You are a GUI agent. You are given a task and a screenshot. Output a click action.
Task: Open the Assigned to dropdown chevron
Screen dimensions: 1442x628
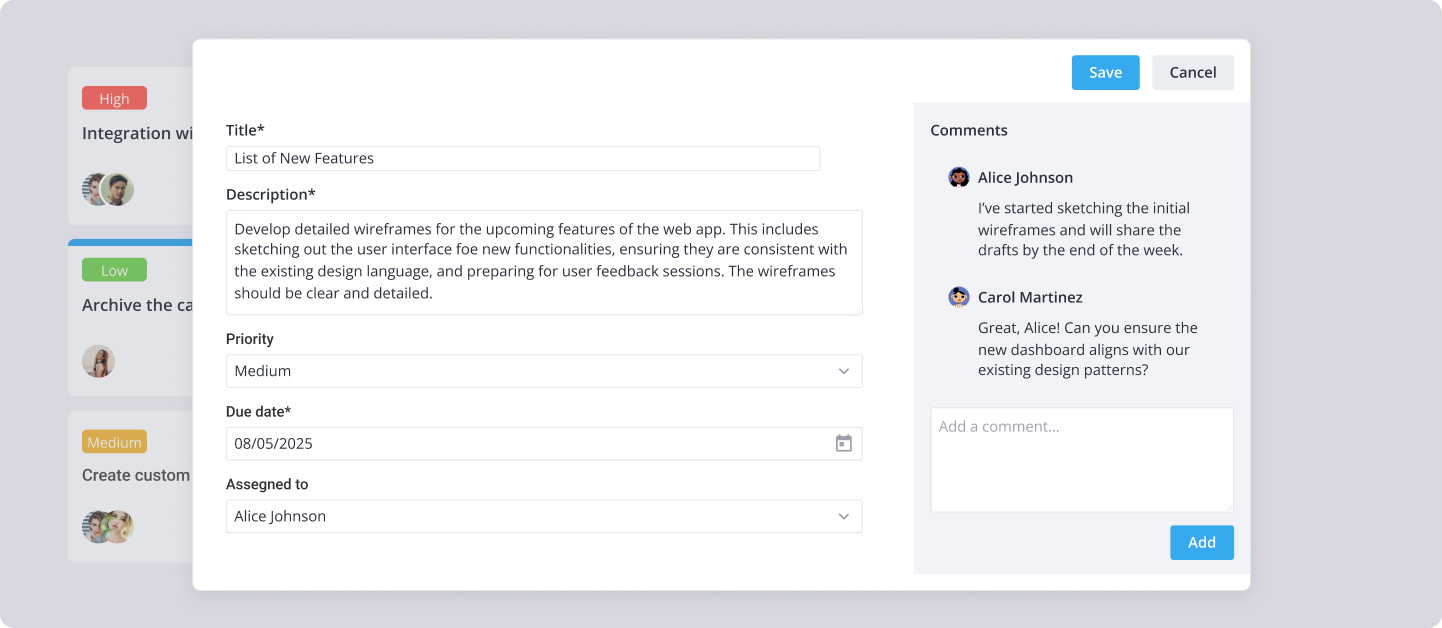843,516
